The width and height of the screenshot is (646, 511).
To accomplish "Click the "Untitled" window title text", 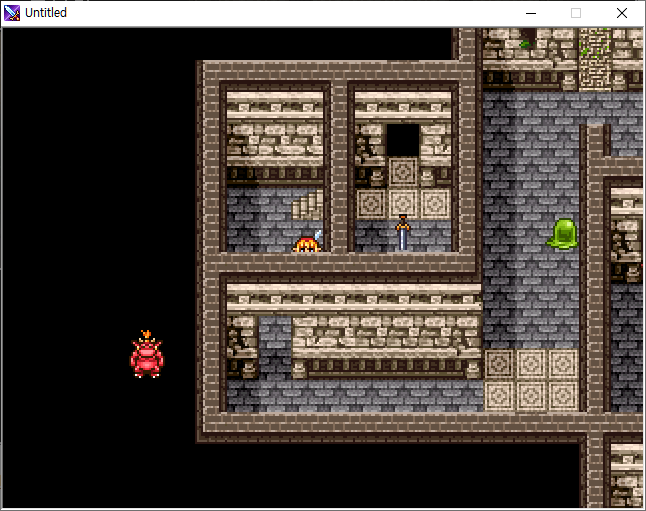I will pos(46,13).
